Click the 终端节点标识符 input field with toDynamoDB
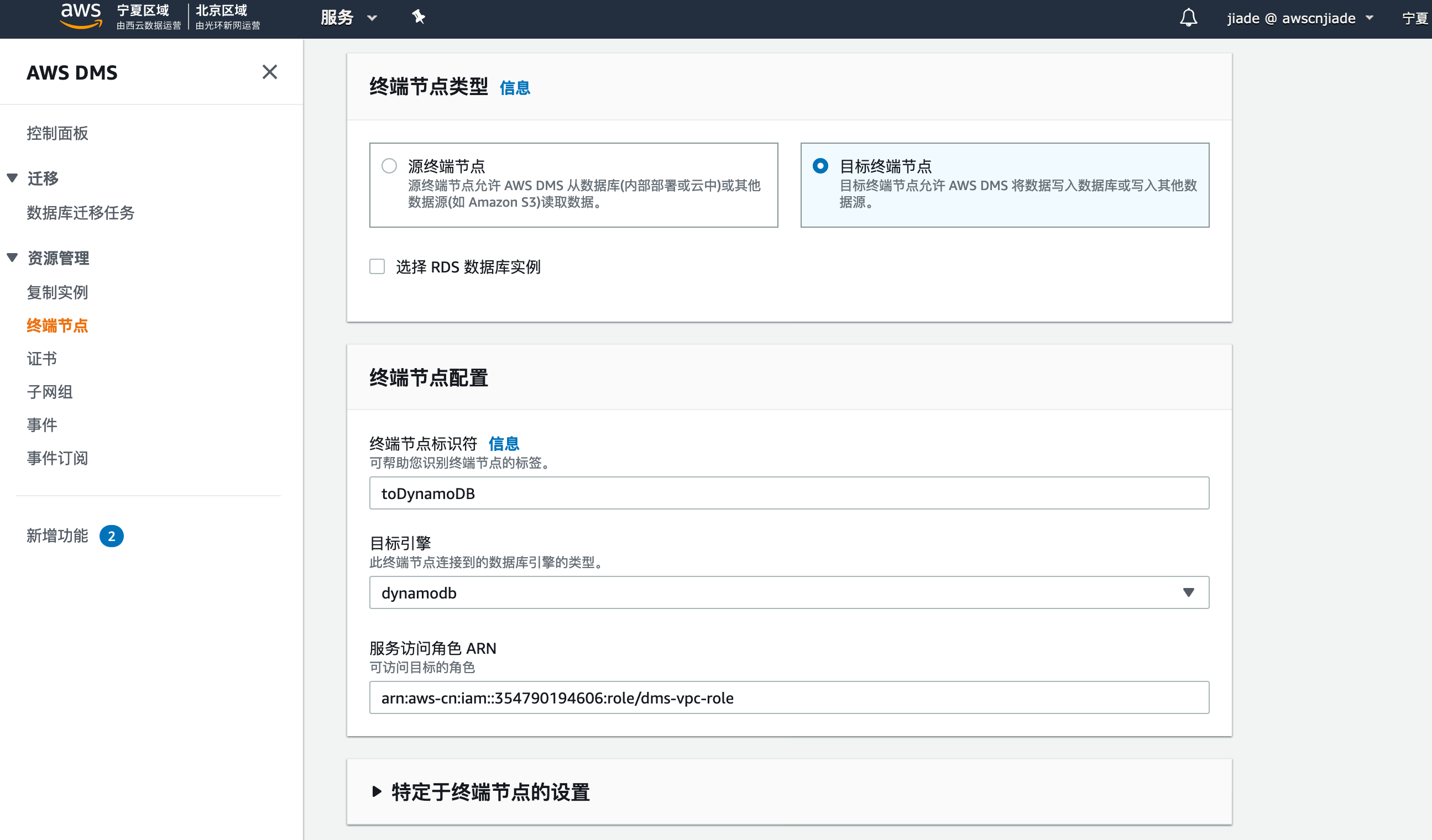This screenshot has height=840, width=1432. (x=789, y=493)
